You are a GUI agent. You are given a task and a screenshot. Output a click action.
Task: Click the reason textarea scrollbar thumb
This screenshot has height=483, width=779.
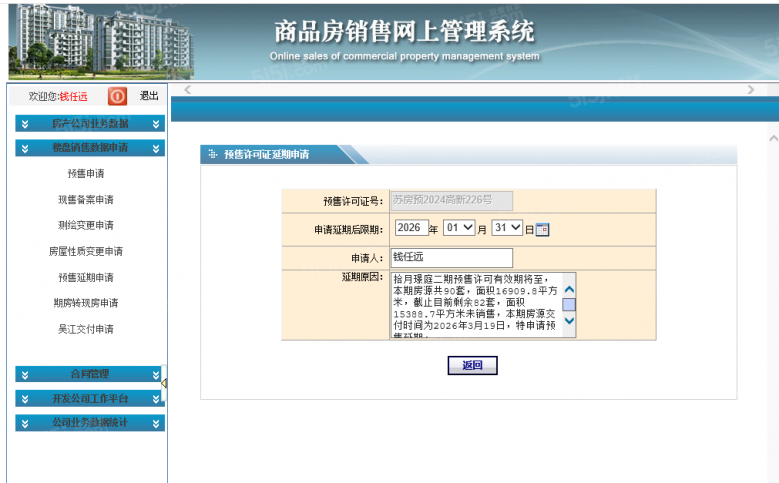(x=568, y=304)
